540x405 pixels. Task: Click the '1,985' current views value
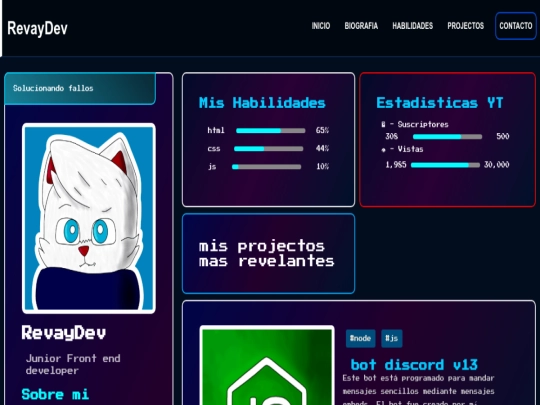pyautogui.click(x=396, y=165)
